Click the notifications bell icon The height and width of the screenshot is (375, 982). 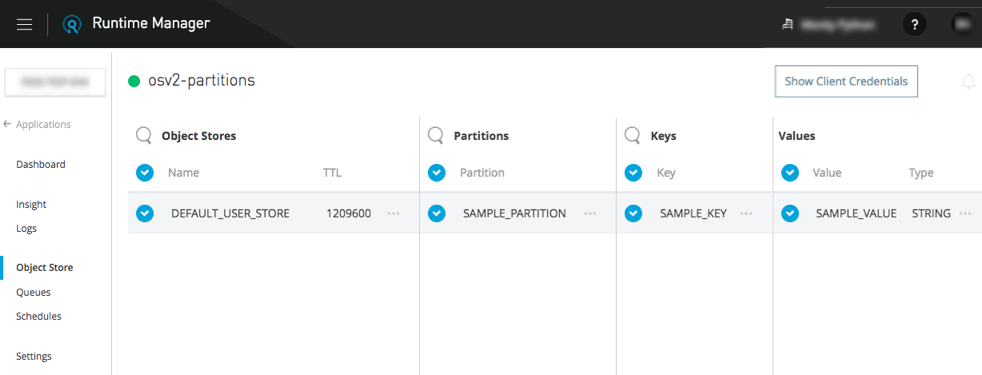coord(968,82)
